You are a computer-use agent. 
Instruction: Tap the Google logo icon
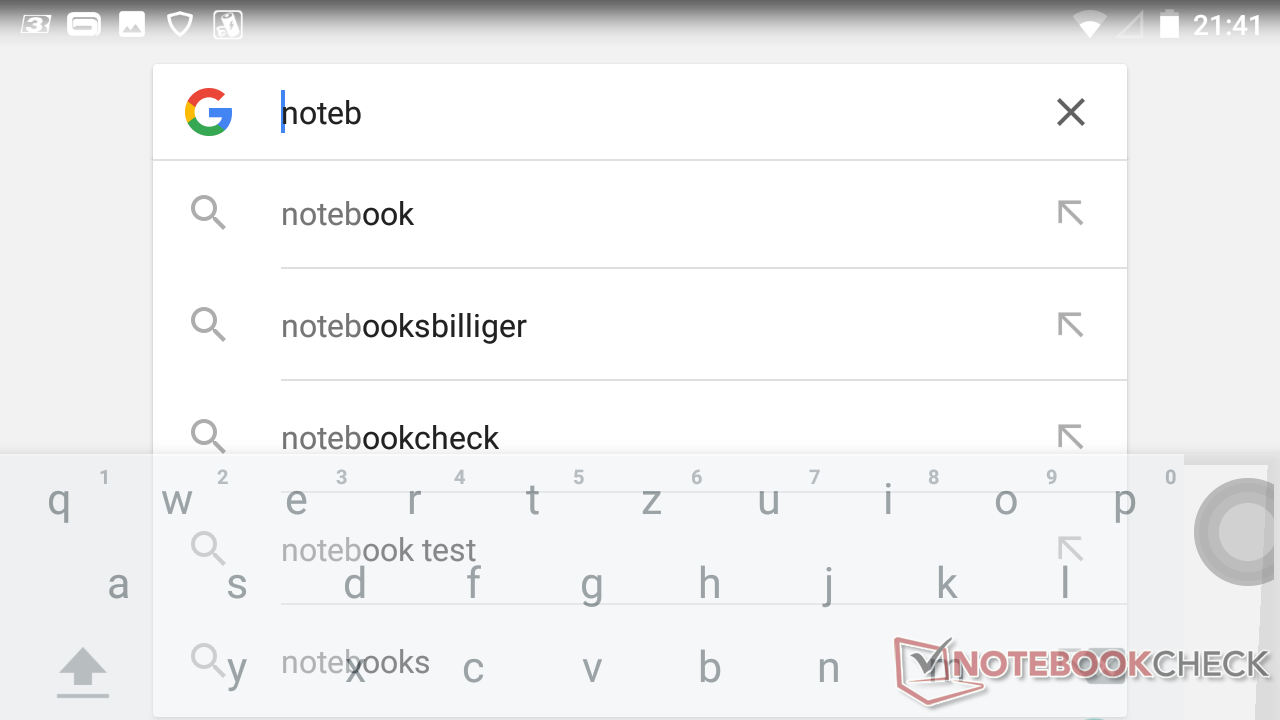(x=209, y=112)
